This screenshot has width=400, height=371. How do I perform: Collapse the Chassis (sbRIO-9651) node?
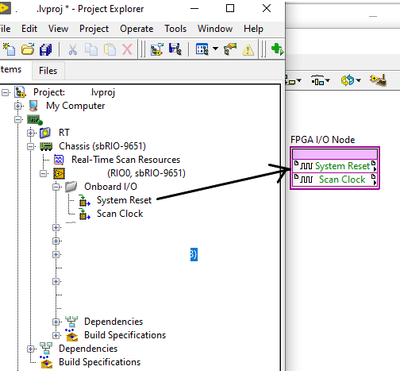(x=31, y=146)
